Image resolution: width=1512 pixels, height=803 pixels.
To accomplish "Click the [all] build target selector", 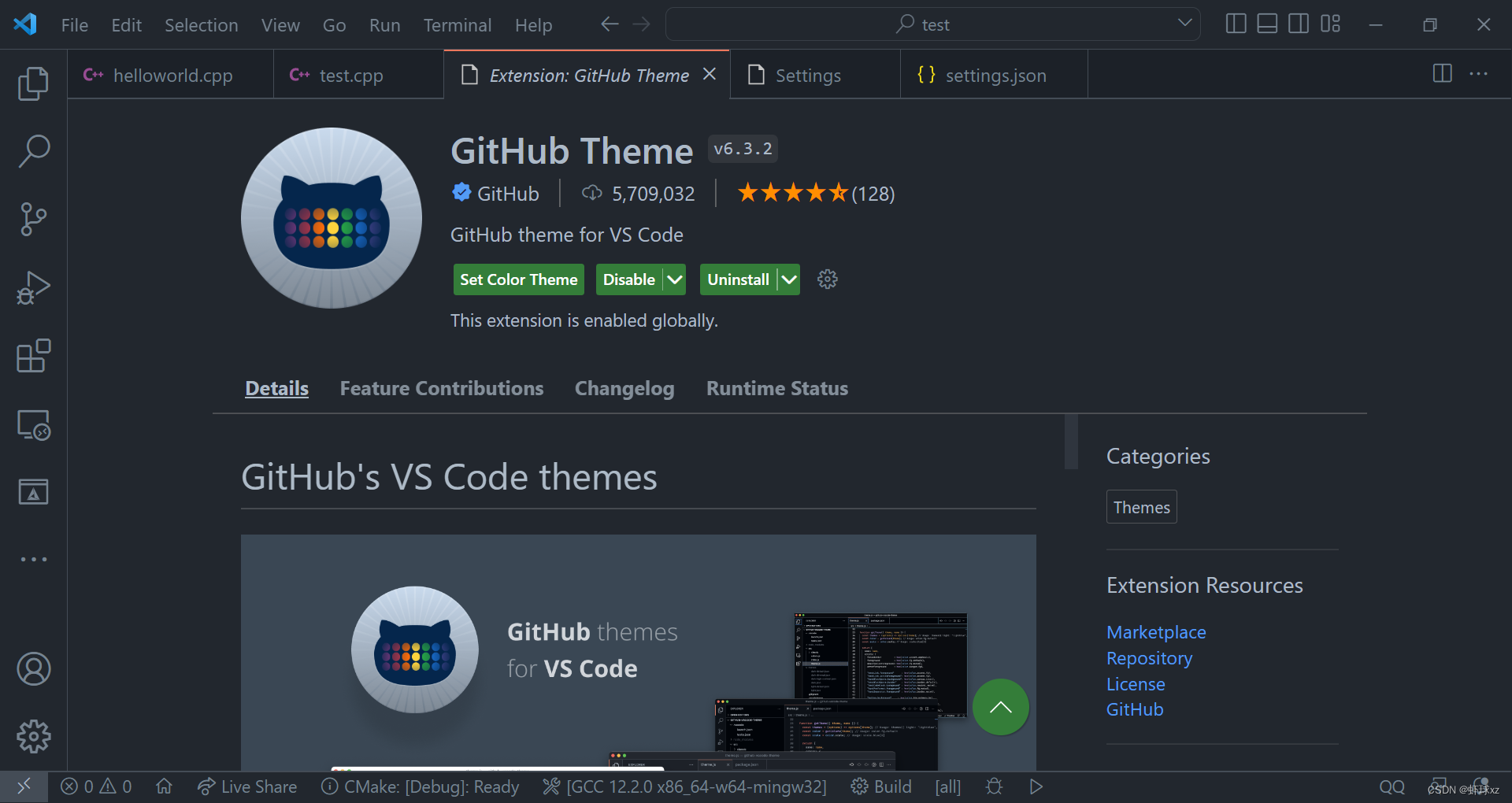I will (x=947, y=786).
